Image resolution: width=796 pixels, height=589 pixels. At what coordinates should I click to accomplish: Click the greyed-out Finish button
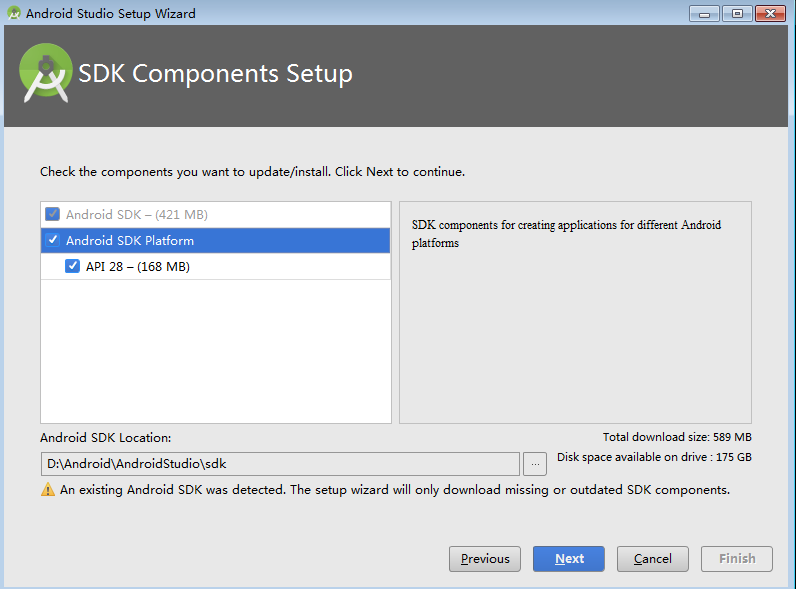click(737, 559)
